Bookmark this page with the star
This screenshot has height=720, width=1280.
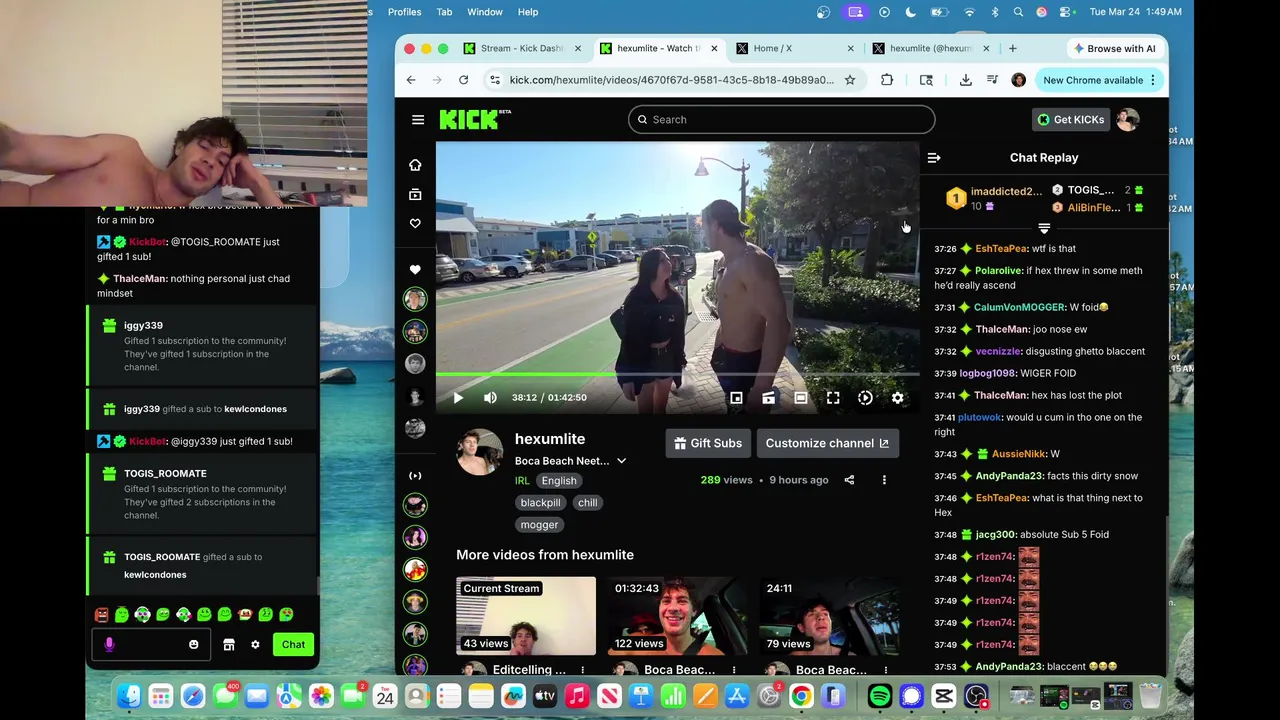[850, 80]
